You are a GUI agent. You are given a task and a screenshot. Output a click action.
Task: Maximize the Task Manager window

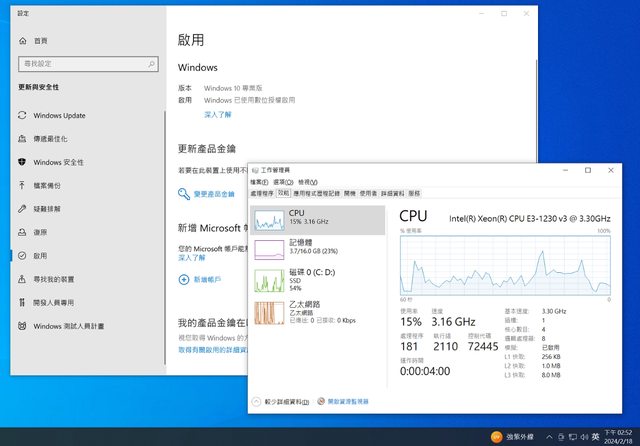pyautogui.click(x=588, y=170)
